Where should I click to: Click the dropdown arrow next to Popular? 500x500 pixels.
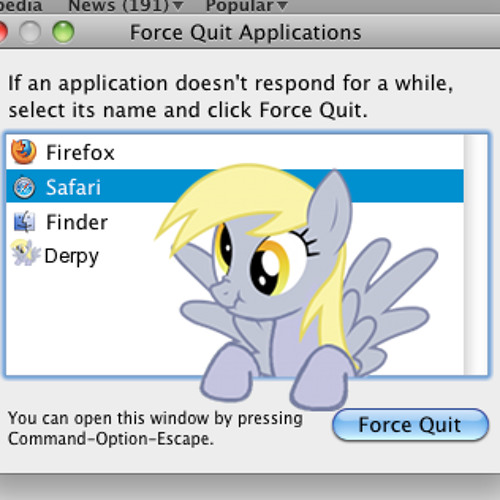(x=282, y=6)
